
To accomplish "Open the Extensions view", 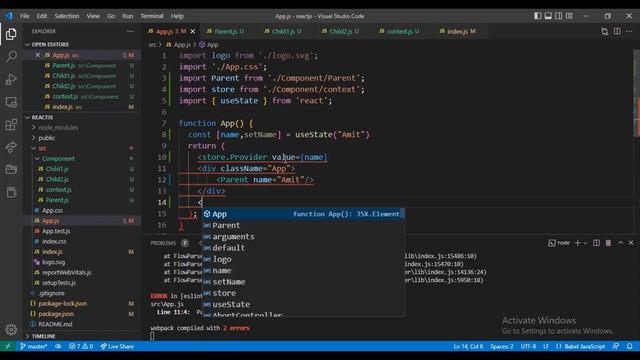I will point(11,124).
